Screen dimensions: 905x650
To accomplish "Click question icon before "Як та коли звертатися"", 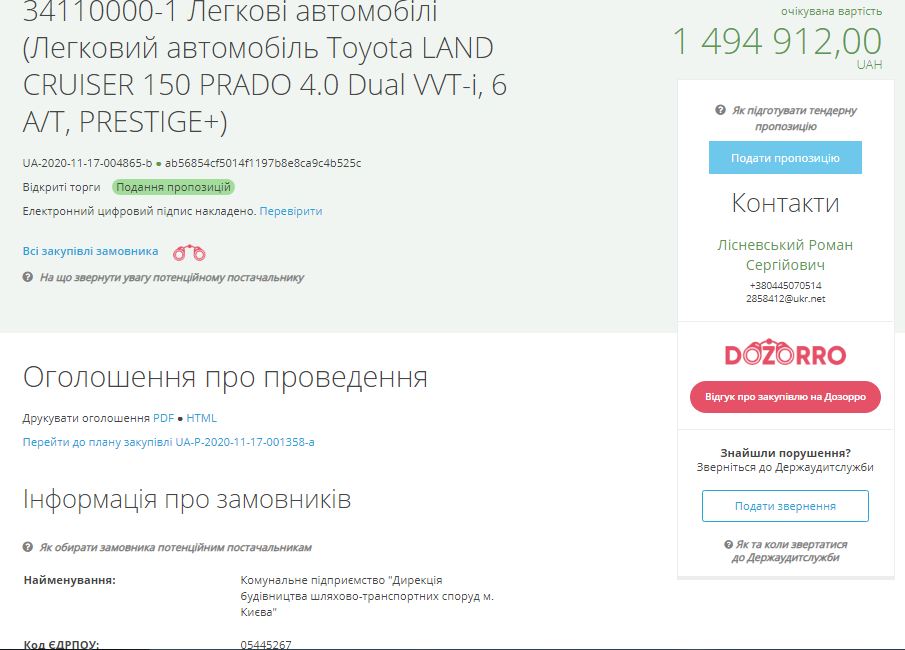I will (x=729, y=544).
